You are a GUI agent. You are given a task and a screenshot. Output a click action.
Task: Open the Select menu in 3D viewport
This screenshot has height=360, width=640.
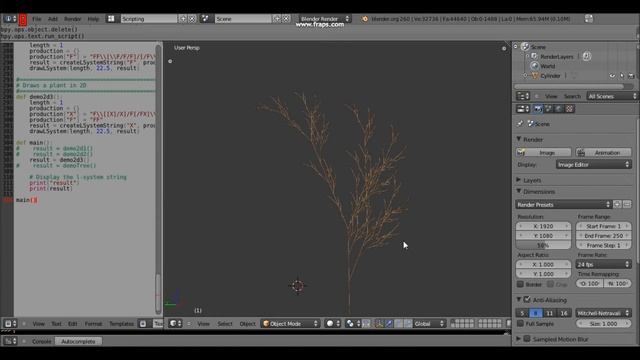point(224,324)
